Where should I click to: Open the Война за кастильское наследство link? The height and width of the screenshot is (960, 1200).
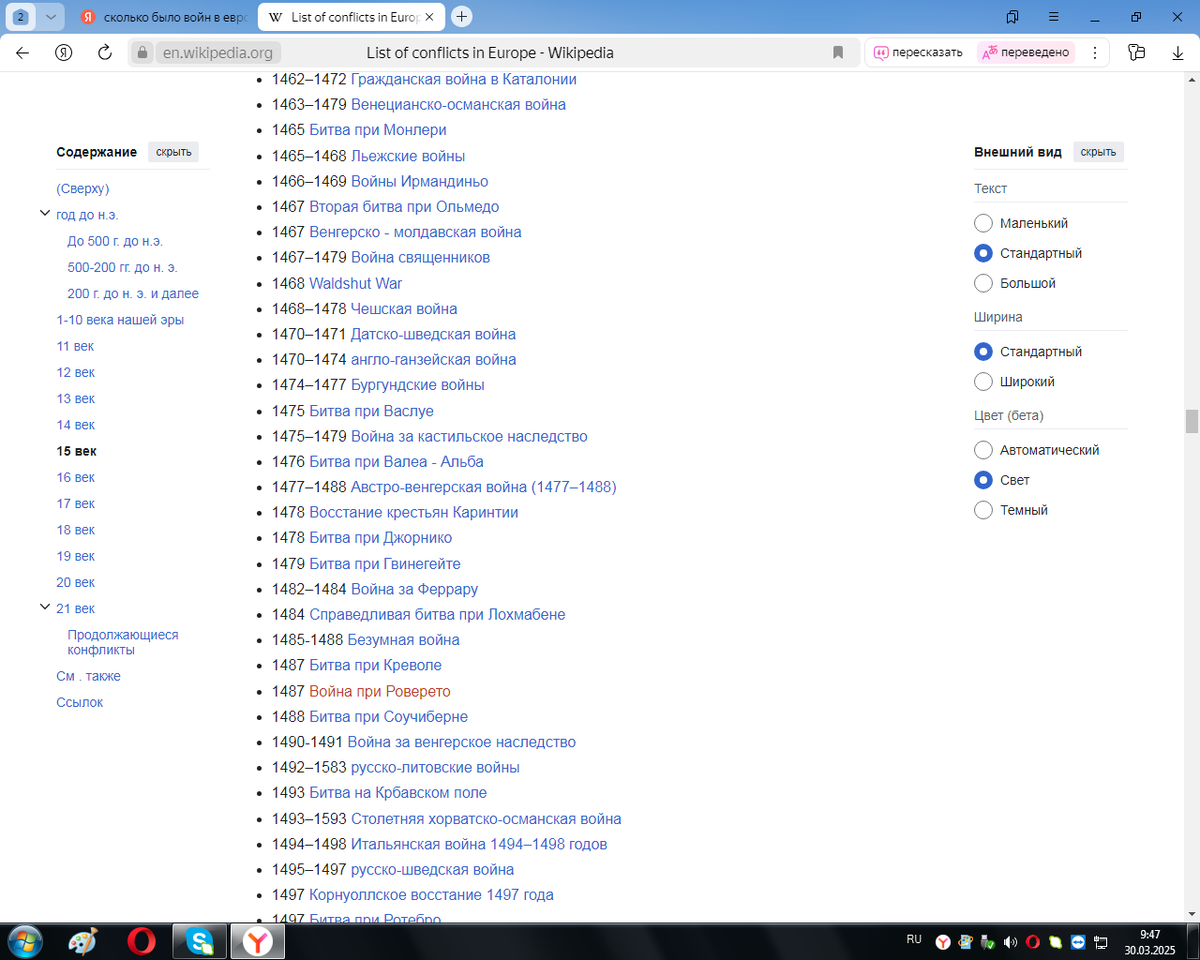(x=469, y=436)
